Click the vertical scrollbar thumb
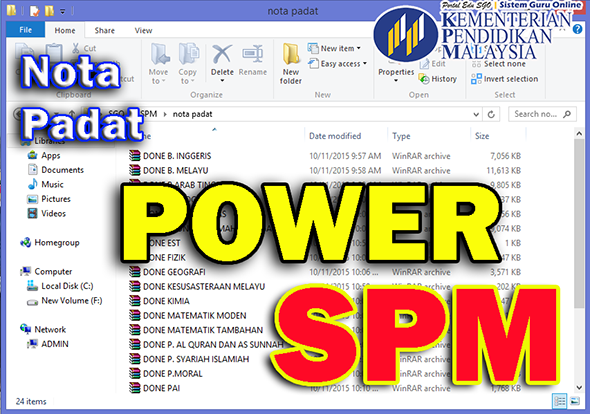 coord(579,224)
